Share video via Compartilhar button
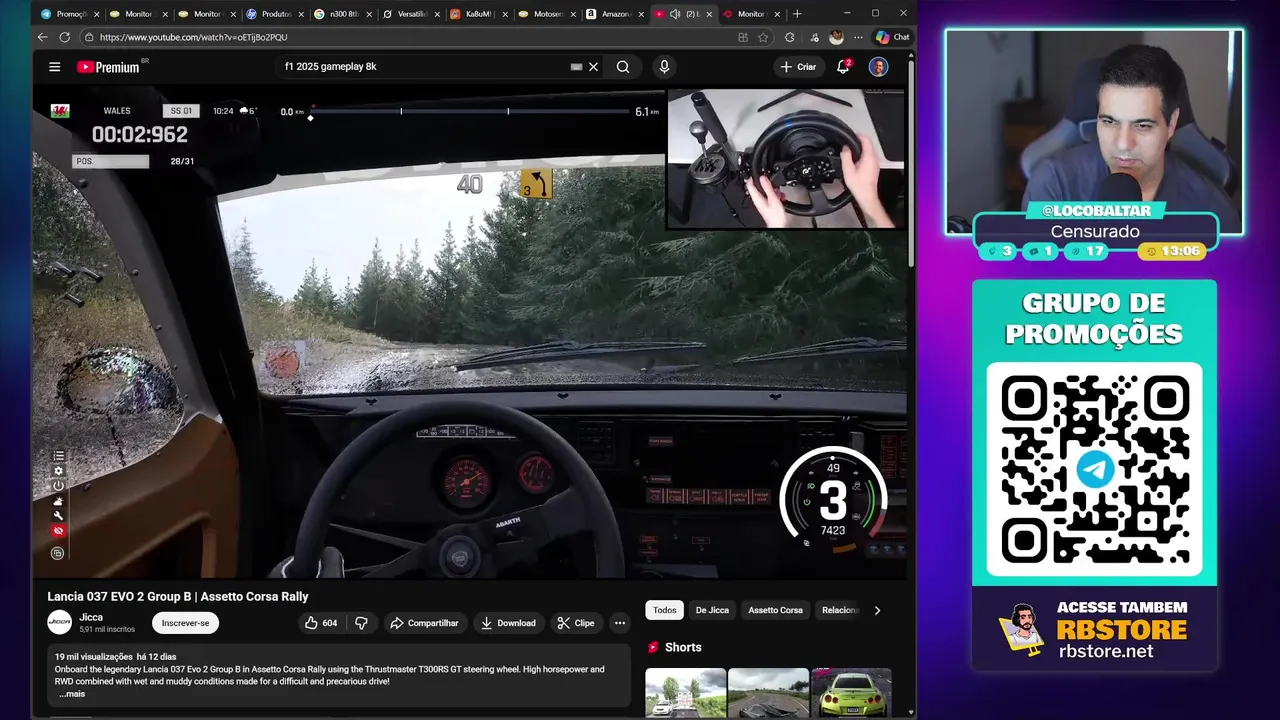Viewport: 1280px width, 720px height. (x=424, y=623)
